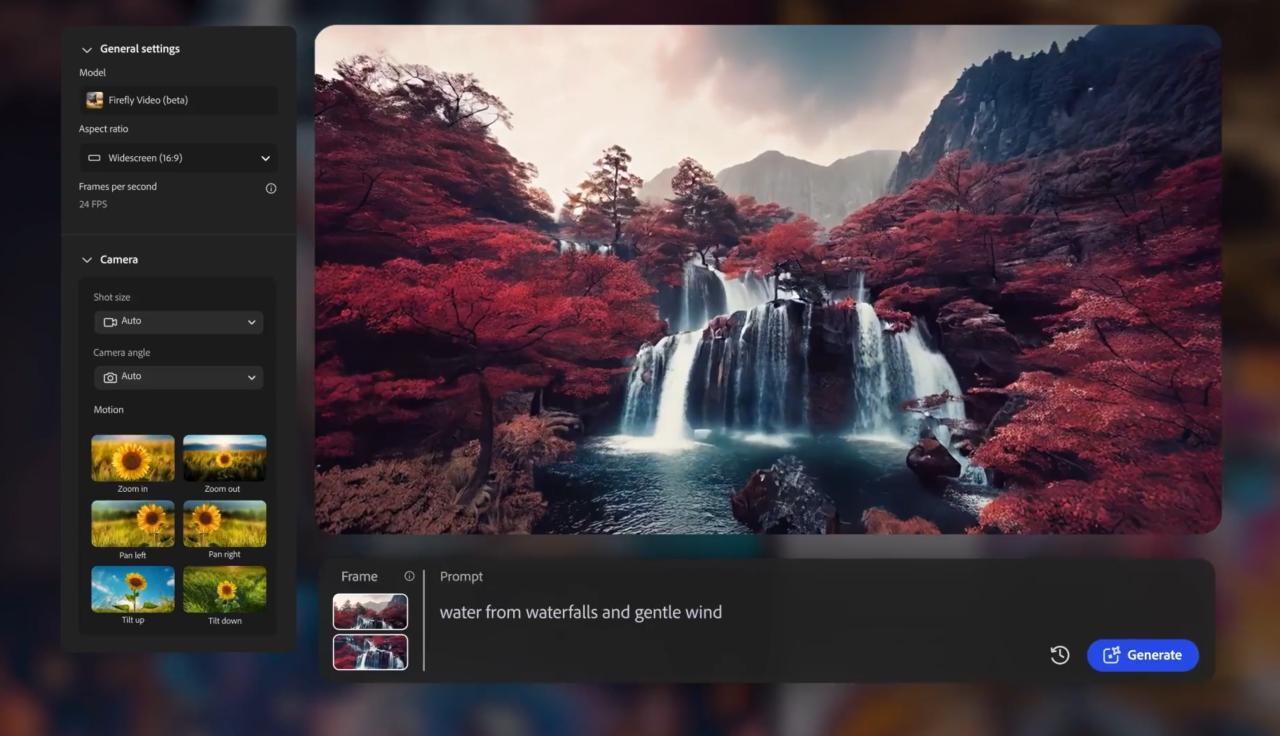Open the Firefly Video (beta) model selector
The width and height of the screenshot is (1280, 736).
(x=178, y=100)
